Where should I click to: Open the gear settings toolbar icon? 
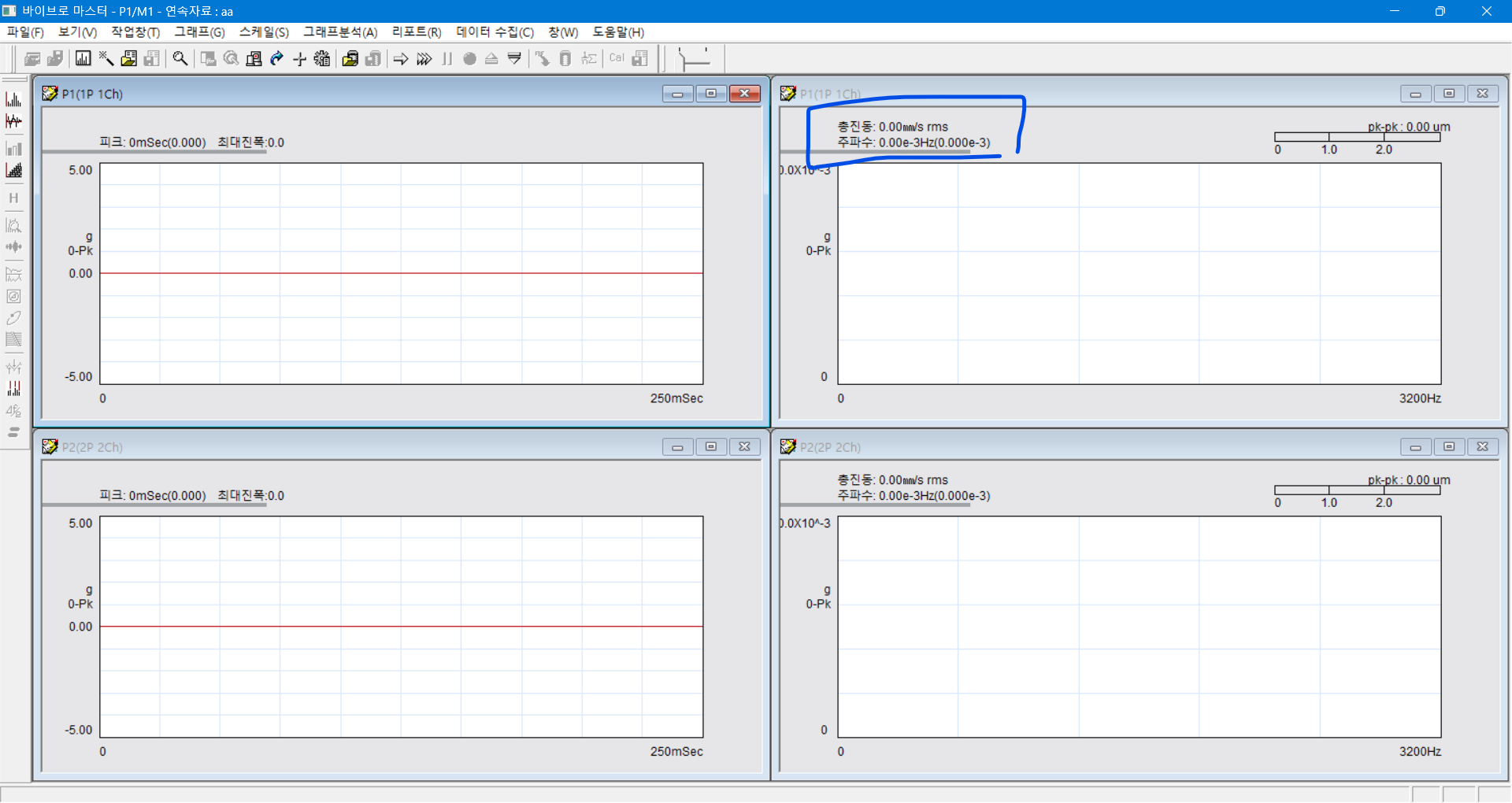(x=322, y=59)
